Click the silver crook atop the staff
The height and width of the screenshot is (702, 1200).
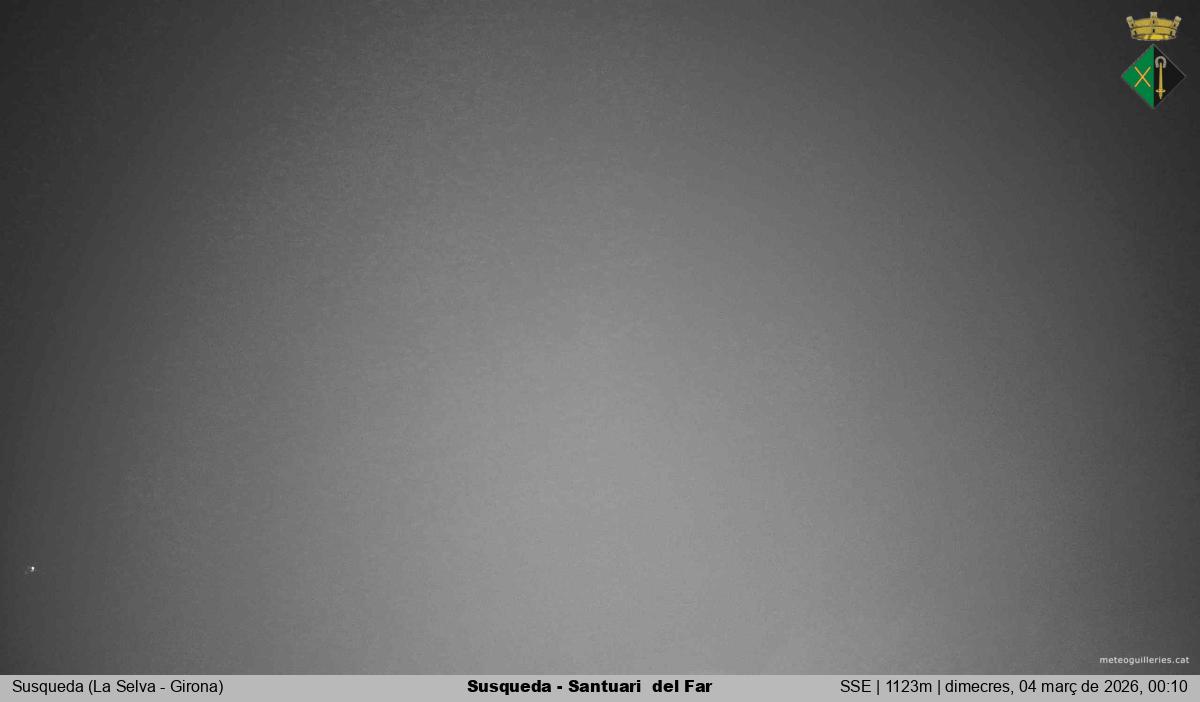pos(1160,62)
